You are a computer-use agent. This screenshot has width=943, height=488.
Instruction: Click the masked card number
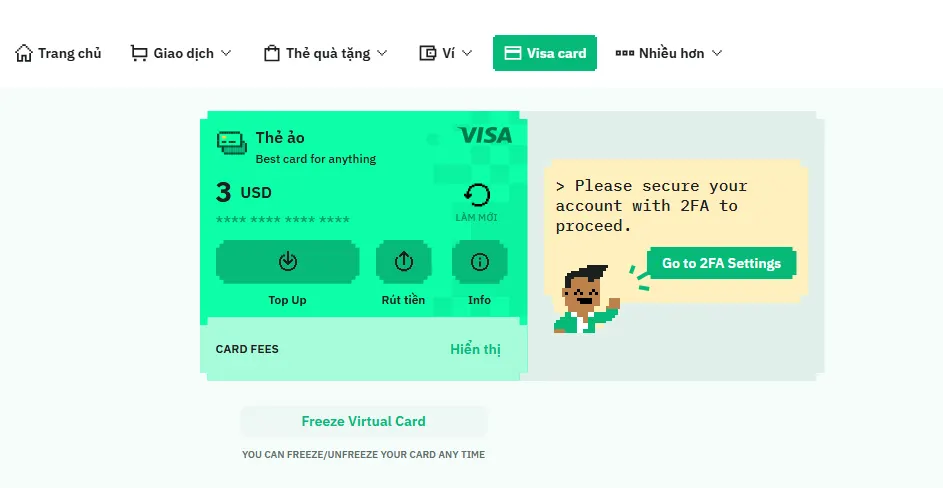click(x=283, y=220)
